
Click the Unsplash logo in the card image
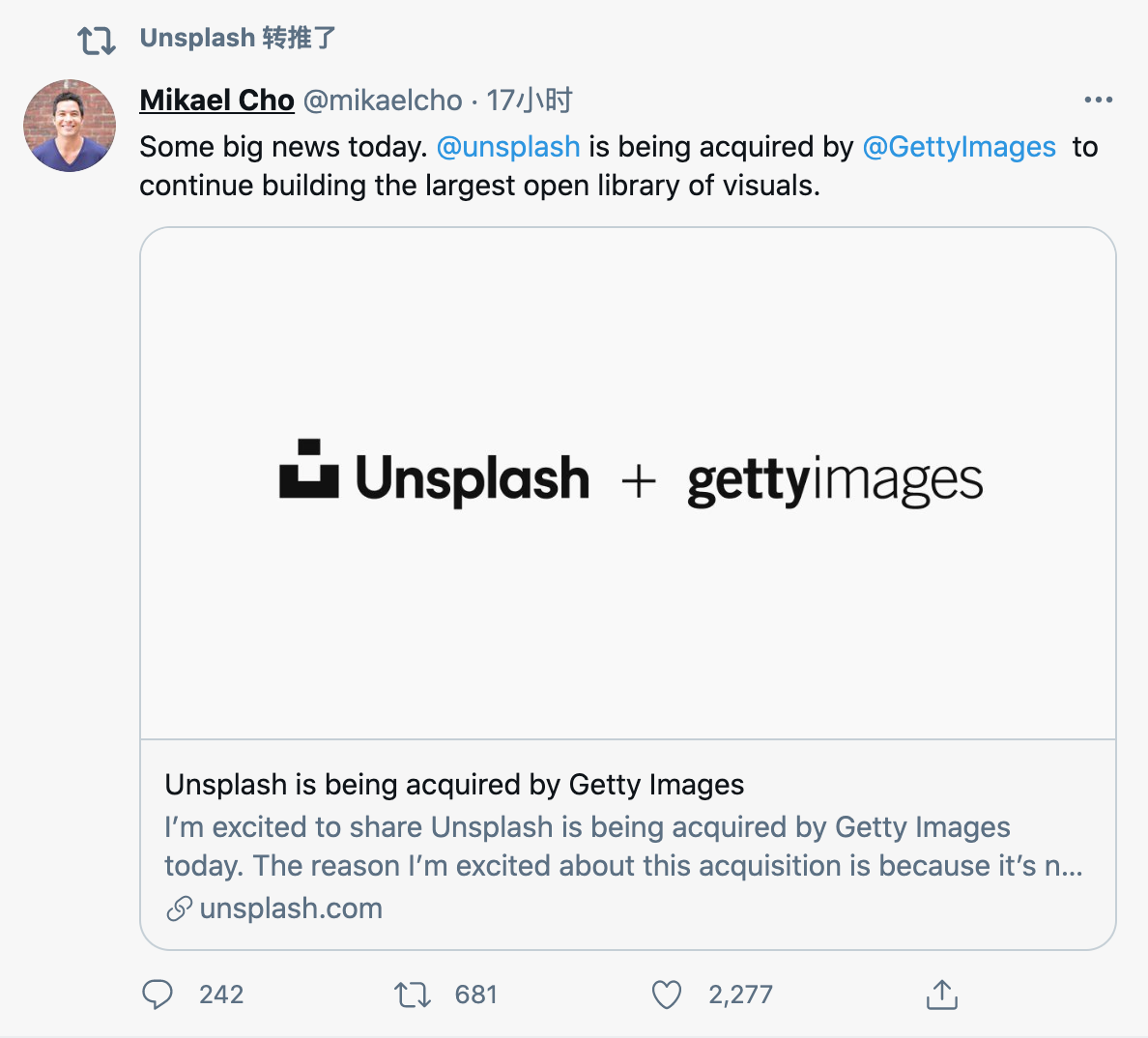[x=434, y=476]
